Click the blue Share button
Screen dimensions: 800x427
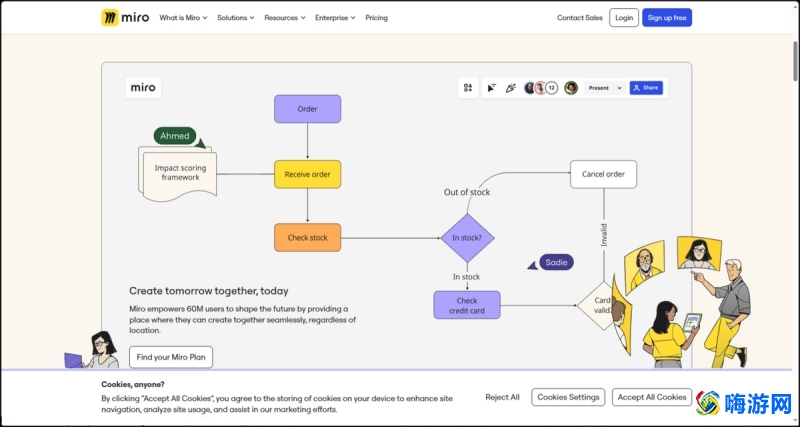point(646,88)
